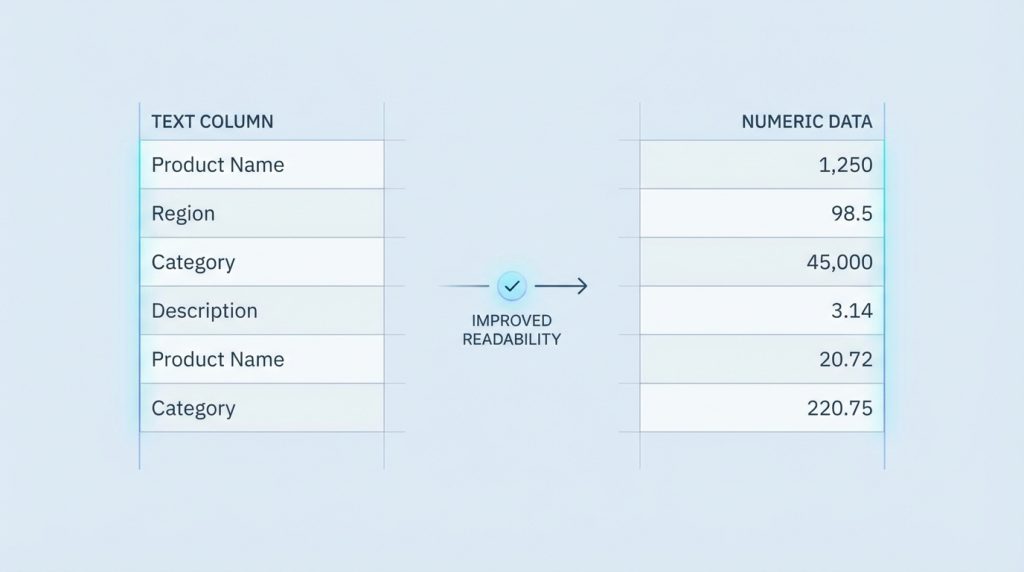
Task: Click the empty row below 220.75
Action: pos(762,450)
